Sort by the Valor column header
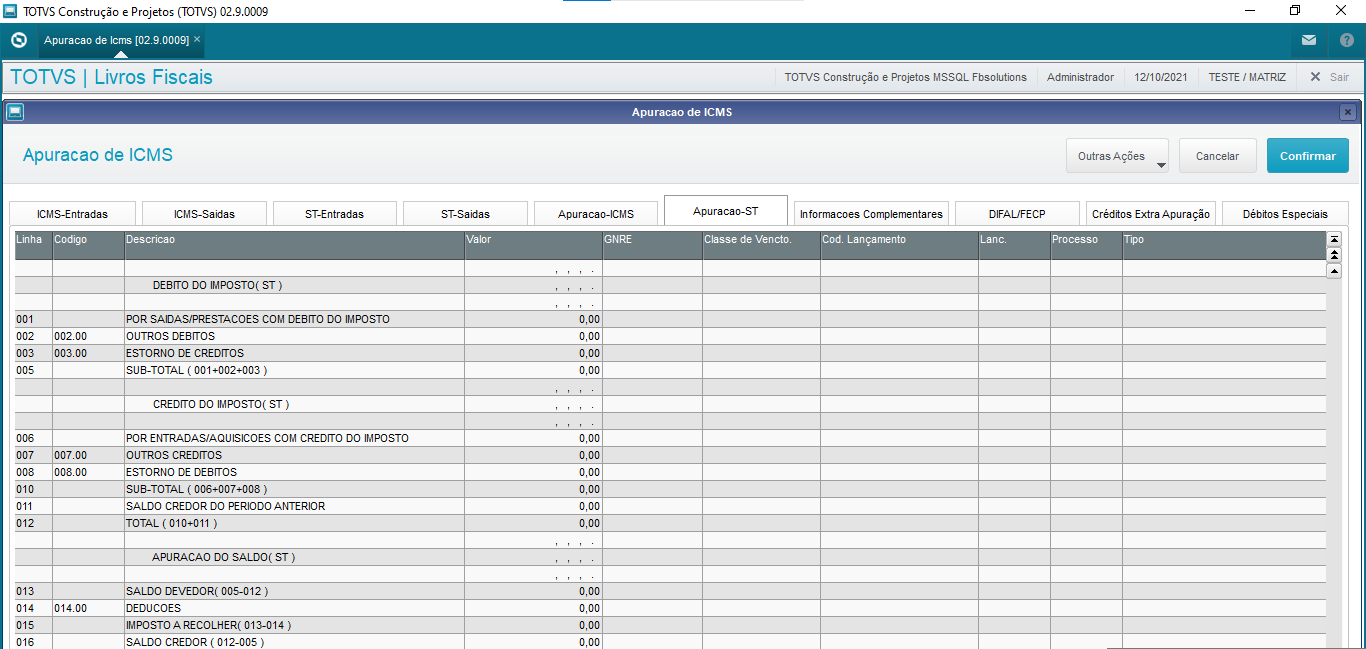Viewport: 1366px width, 649px height. coord(533,240)
